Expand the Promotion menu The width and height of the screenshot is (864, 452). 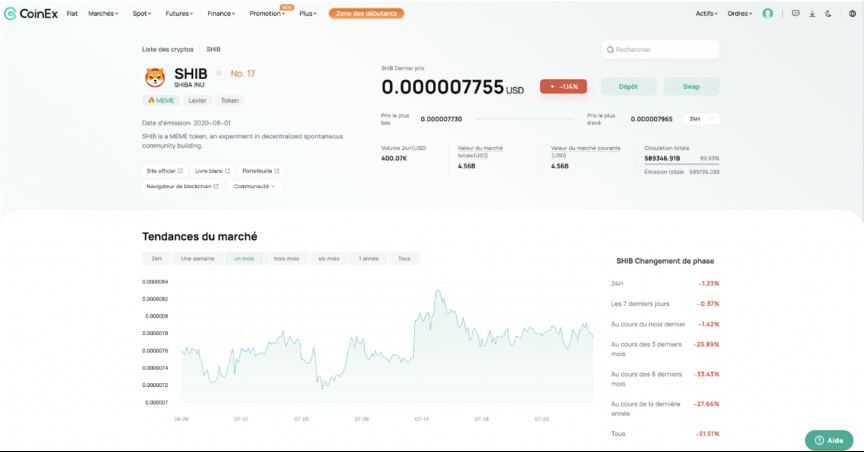pos(267,14)
